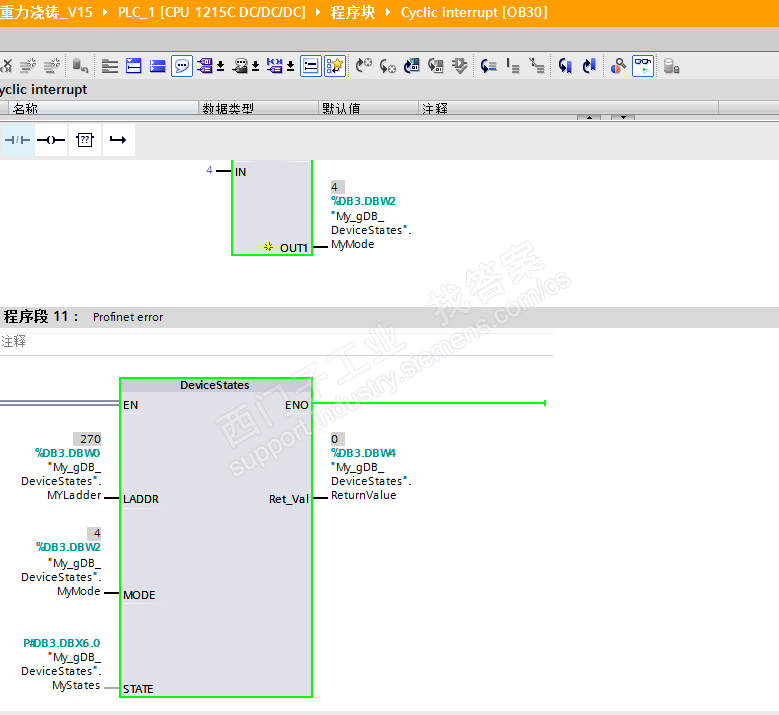Screen dimensions: 779x715
Task: Click the blue arrow with lines navigation icon
Action: [x=489, y=66]
